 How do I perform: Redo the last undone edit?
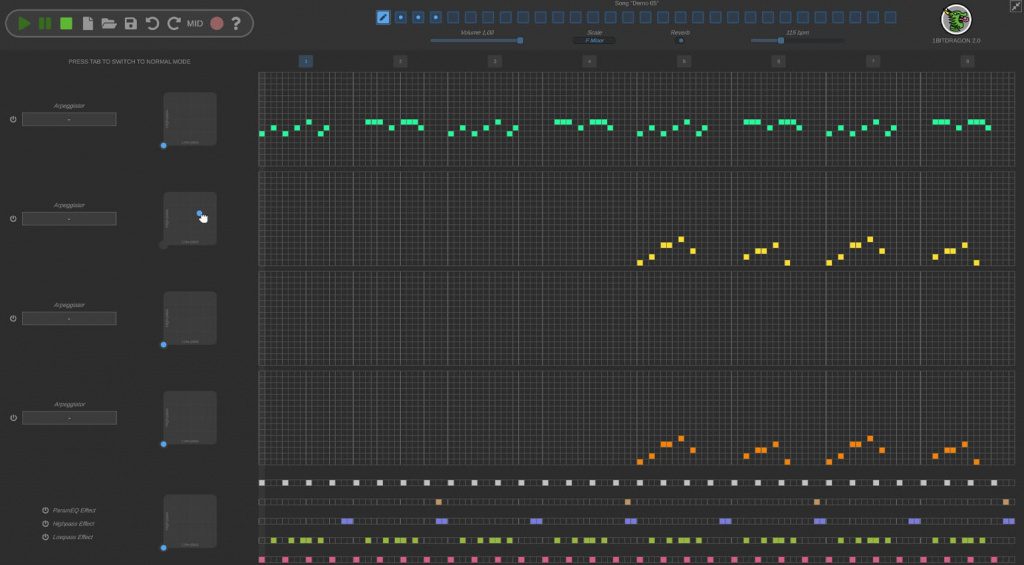(173, 23)
